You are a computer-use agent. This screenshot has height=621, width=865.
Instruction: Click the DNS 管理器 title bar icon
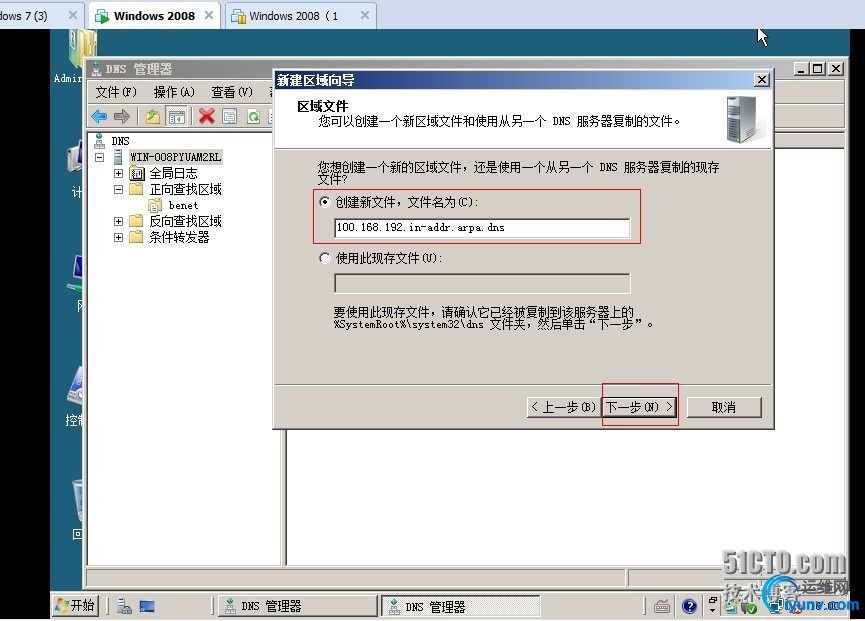97,69
